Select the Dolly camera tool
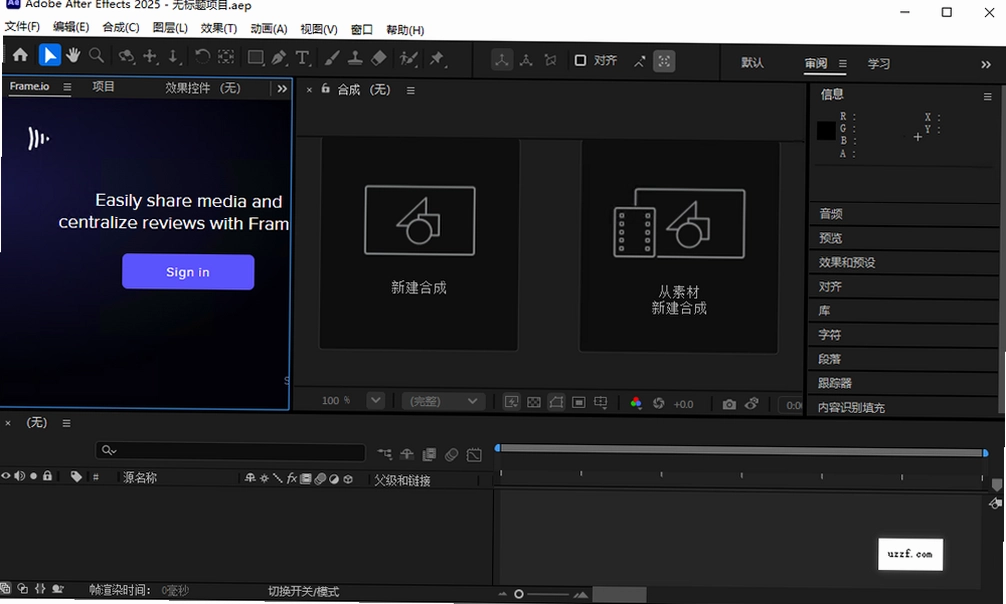 (173, 57)
